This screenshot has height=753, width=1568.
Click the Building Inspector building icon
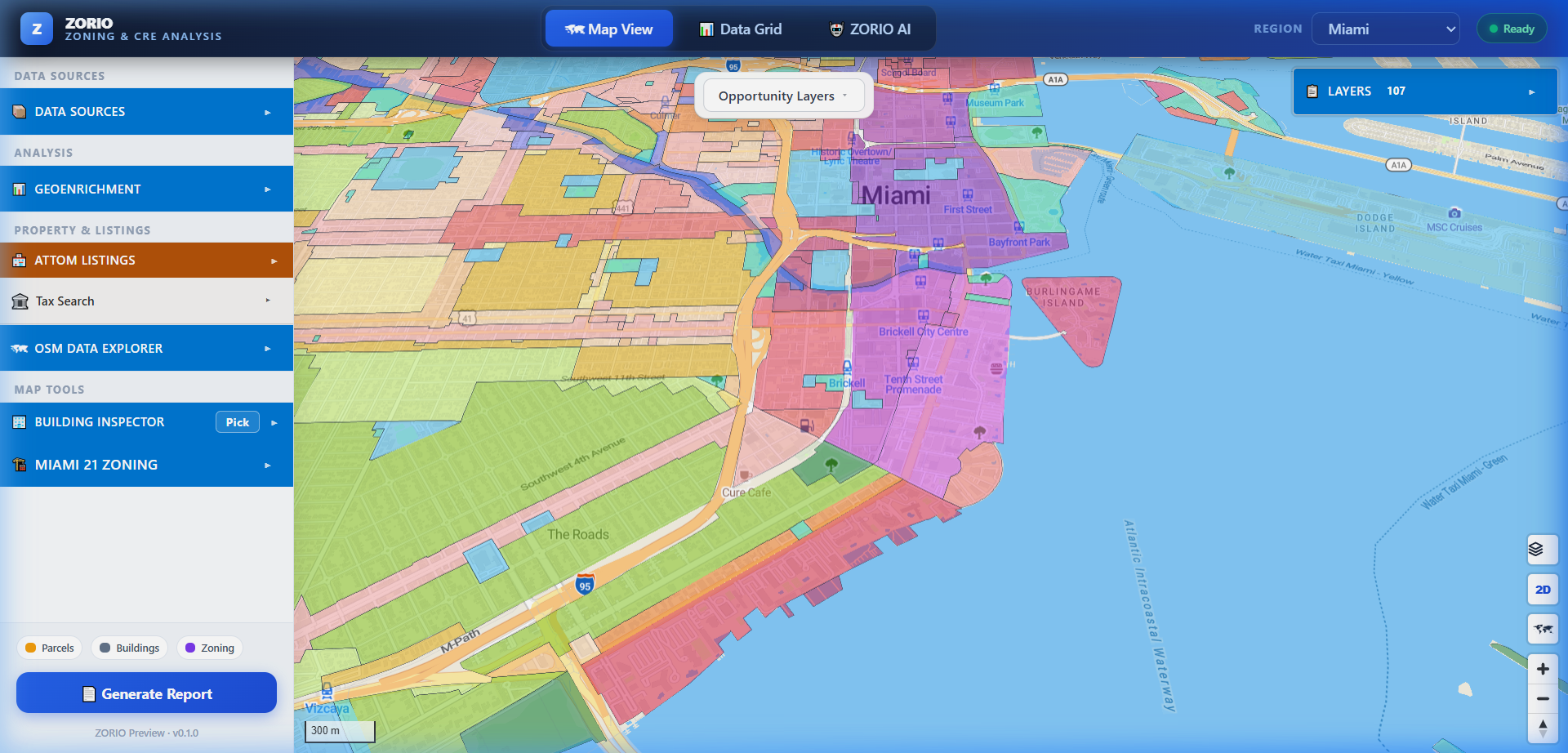click(20, 422)
